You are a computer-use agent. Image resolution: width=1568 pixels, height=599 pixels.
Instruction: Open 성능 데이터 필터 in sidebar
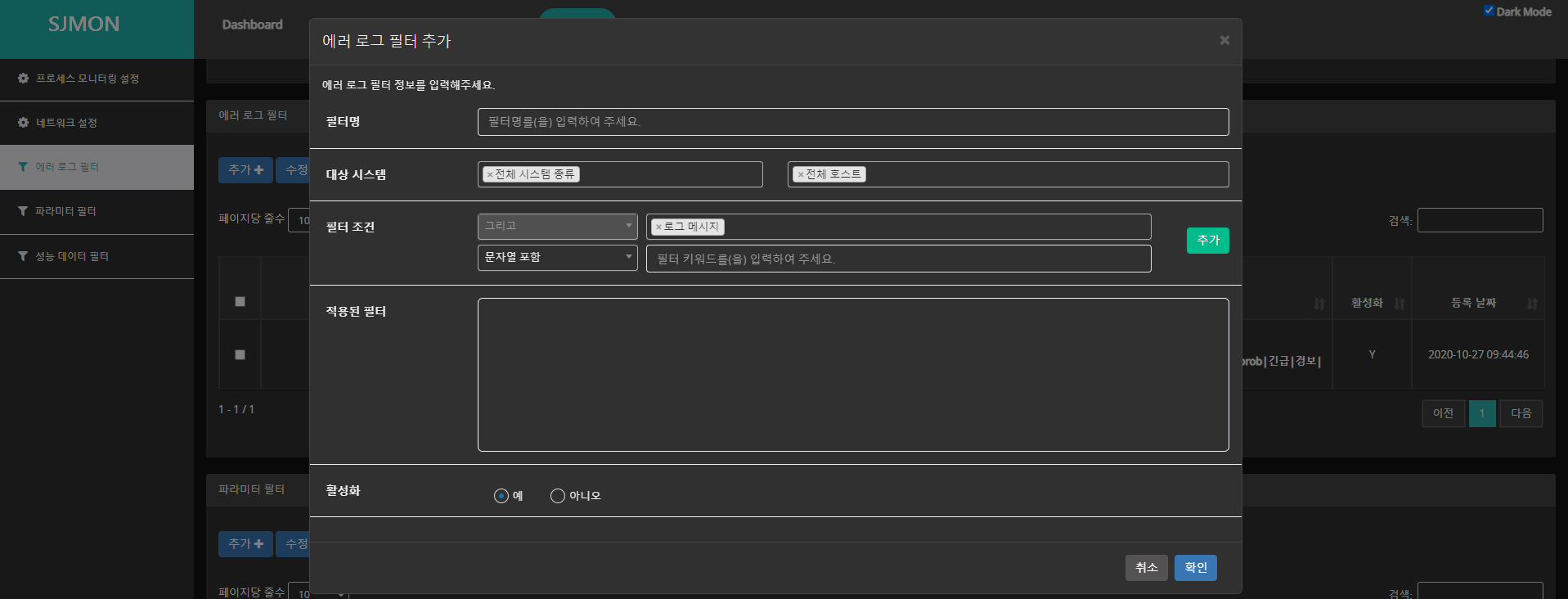coord(97,256)
